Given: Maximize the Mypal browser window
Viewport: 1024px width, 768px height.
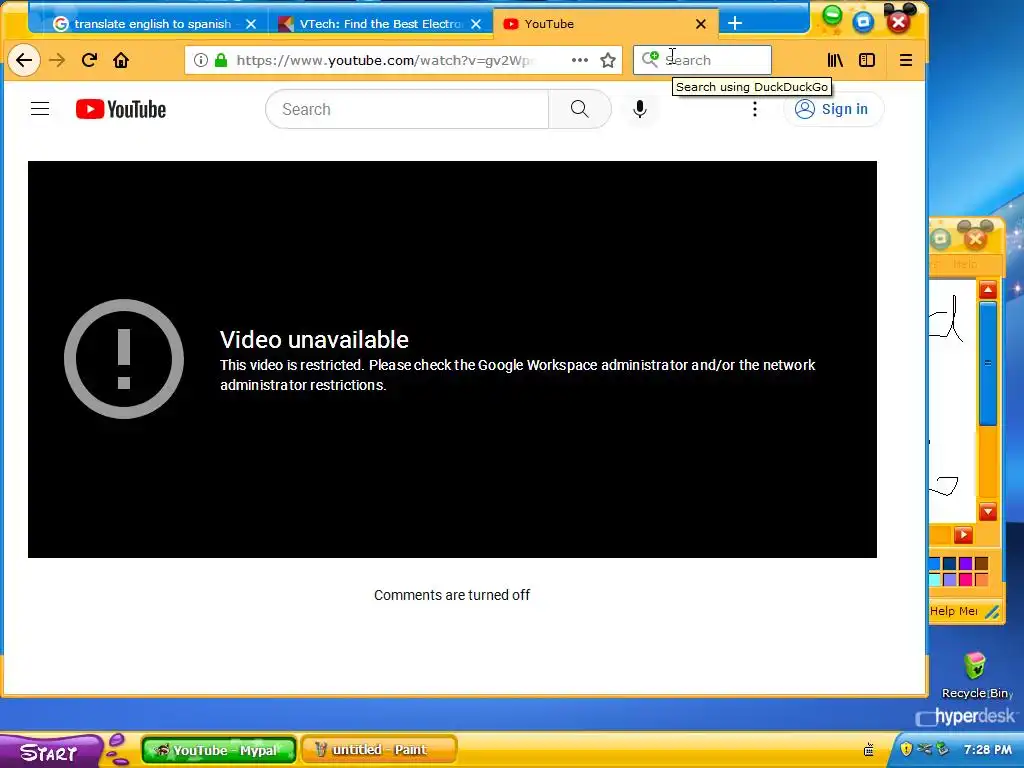Looking at the screenshot, I should (863, 22).
